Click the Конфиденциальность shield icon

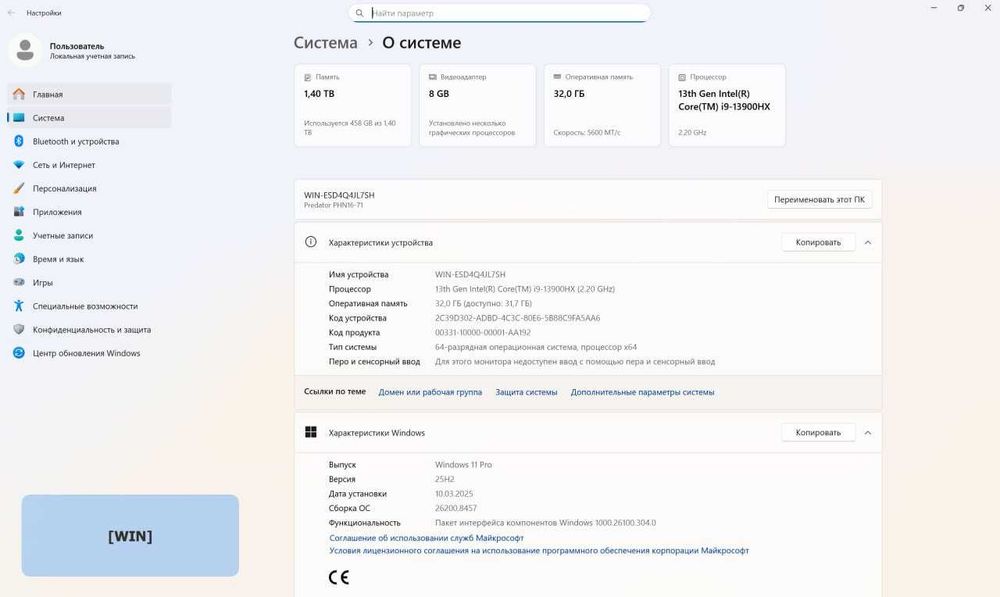[18, 330]
